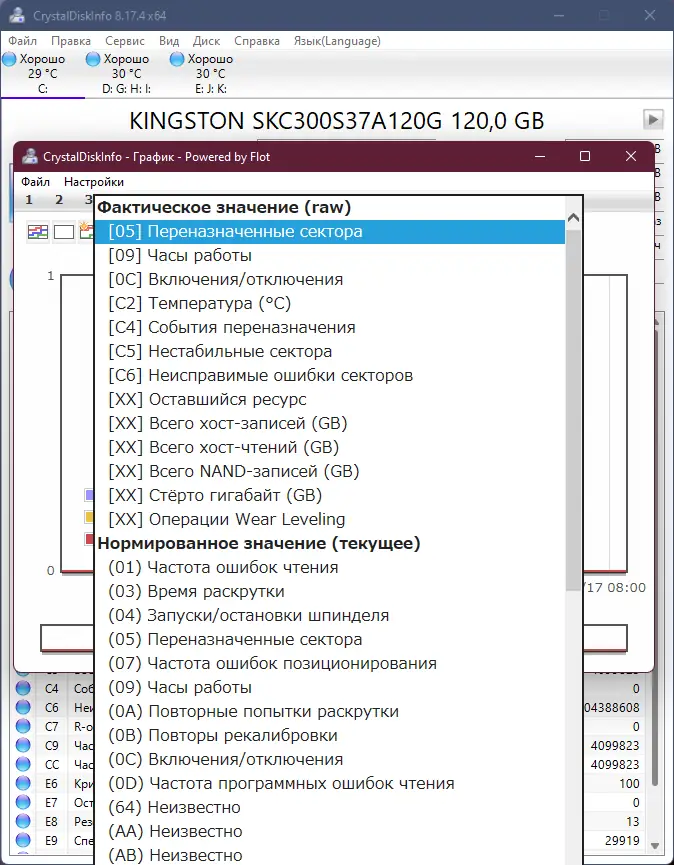
Task: Choose (64) Неизвестно option
Action: point(330,808)
